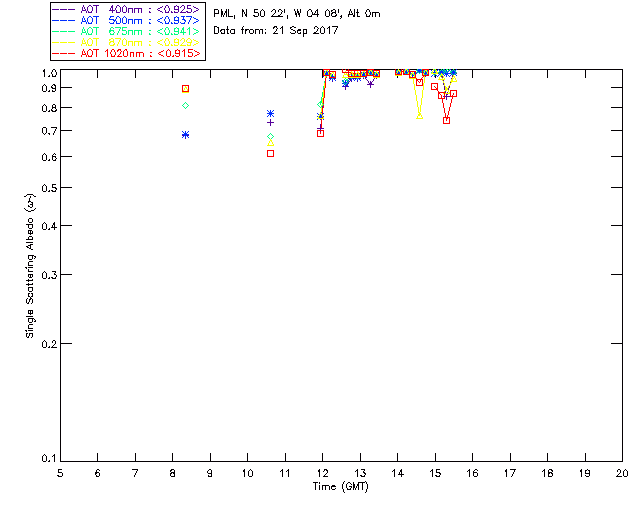Click the green diamond data point near time 8.4
This screenshot has width=640, height=512.
pyautogui.click(x=185, y=105)
